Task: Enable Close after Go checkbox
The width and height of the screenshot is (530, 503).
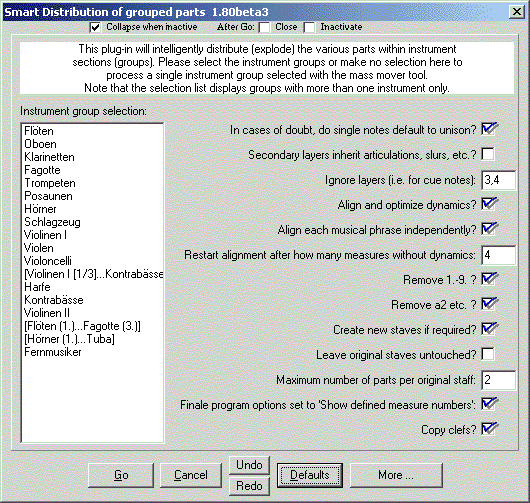Action: [264, 27]
